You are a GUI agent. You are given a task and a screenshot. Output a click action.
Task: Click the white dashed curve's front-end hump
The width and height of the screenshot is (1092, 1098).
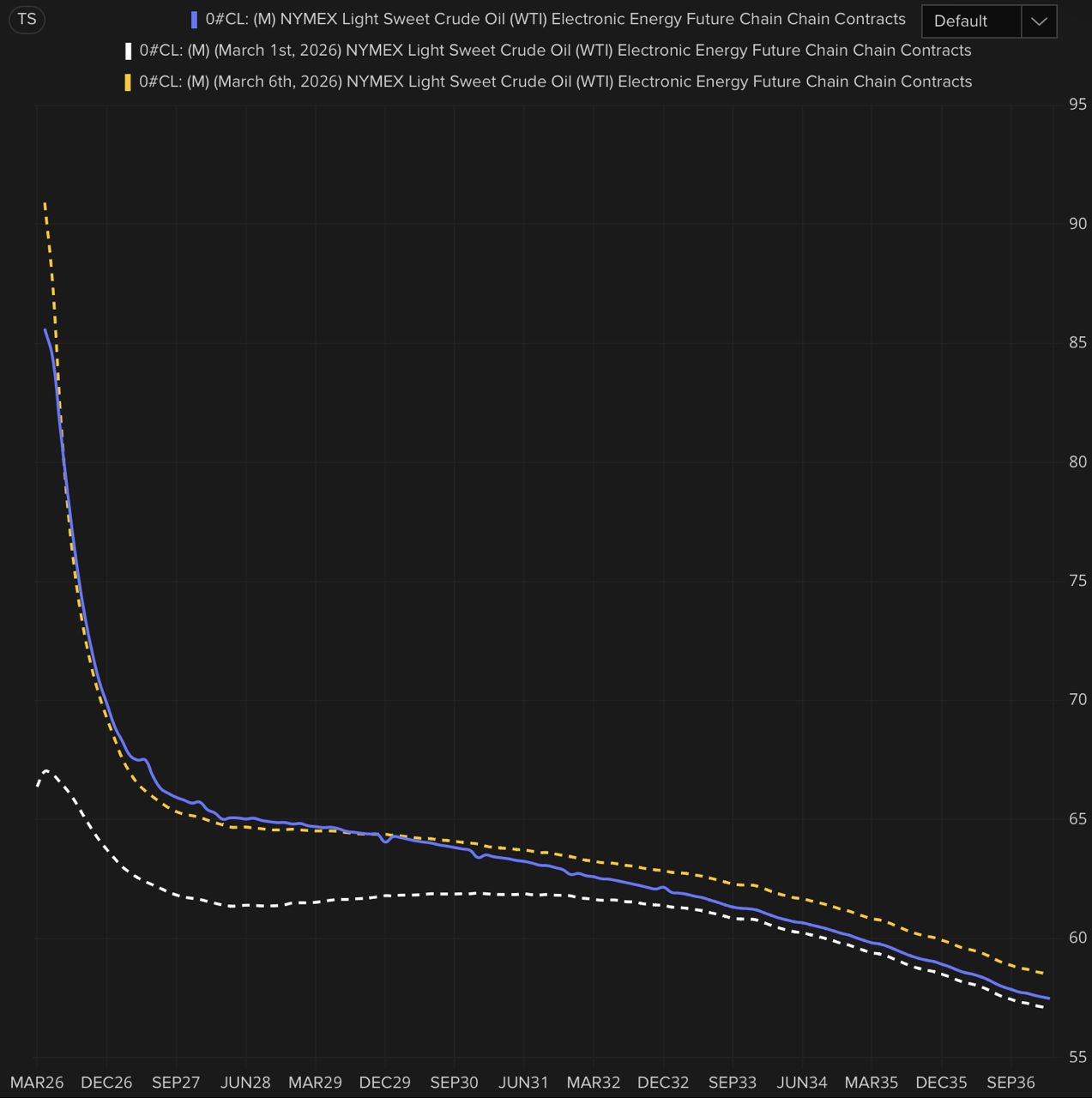(x=46, y=771)
